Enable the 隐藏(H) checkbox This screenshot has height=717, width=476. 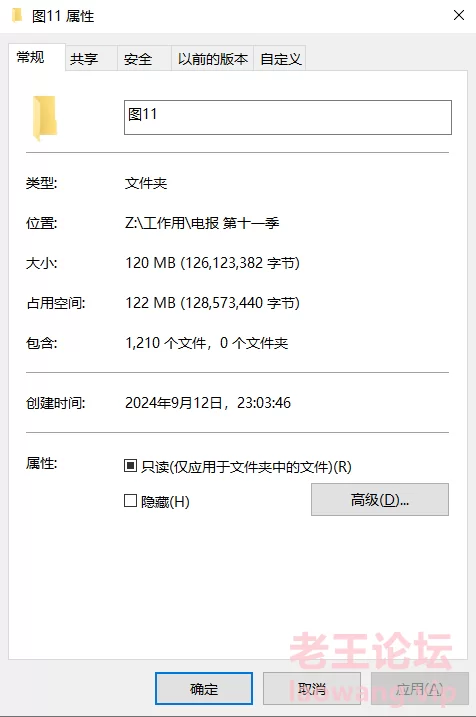[x=130, y=501]
